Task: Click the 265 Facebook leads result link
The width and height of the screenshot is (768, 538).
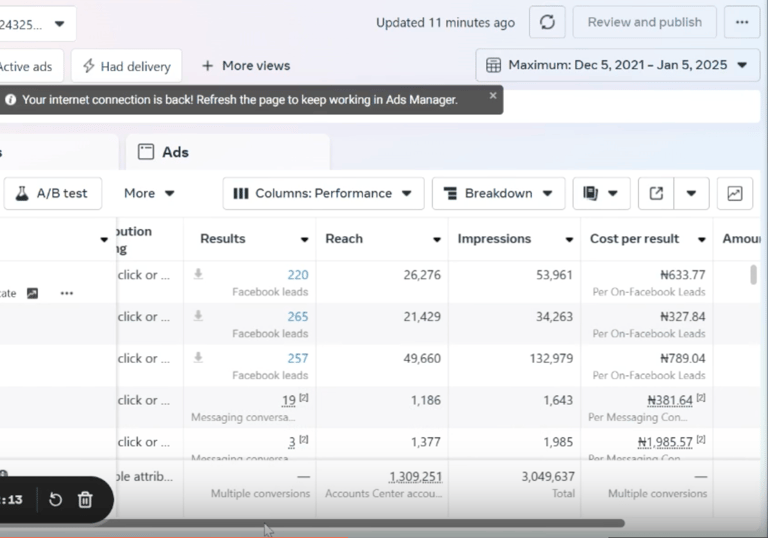Action: [x=298, y=317]
